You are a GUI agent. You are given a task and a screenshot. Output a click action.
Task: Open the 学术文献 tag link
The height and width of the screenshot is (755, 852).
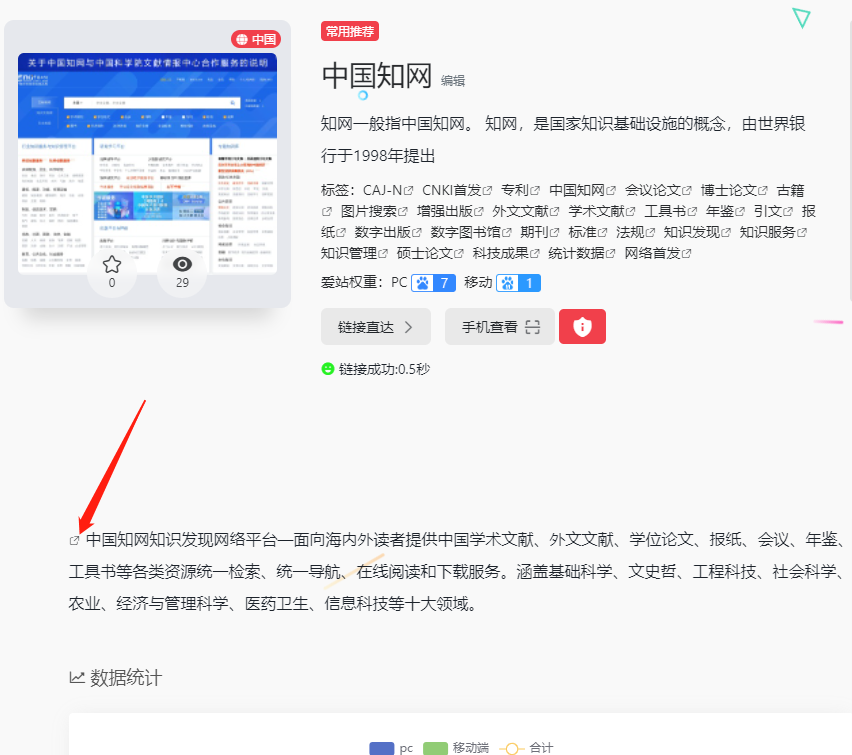pyautogui.click(x=602, y=211)
